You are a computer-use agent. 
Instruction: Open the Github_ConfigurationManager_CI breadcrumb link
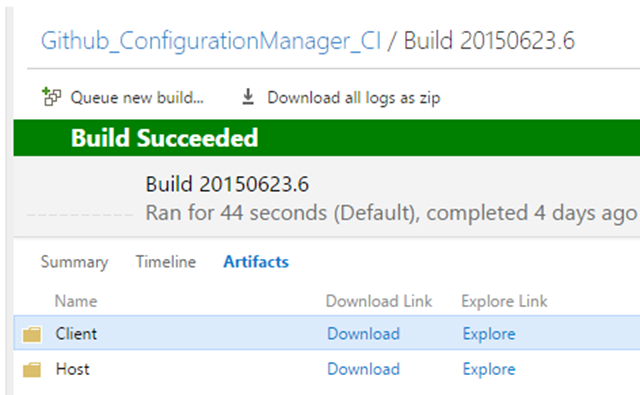(x=211, y=41)
